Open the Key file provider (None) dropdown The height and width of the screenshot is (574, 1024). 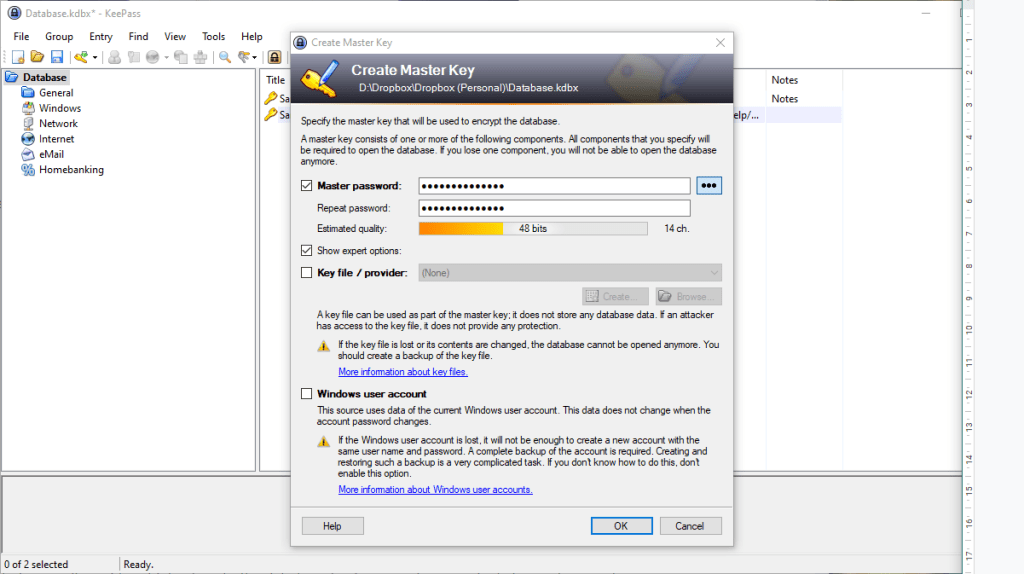[x=569, y=272]
